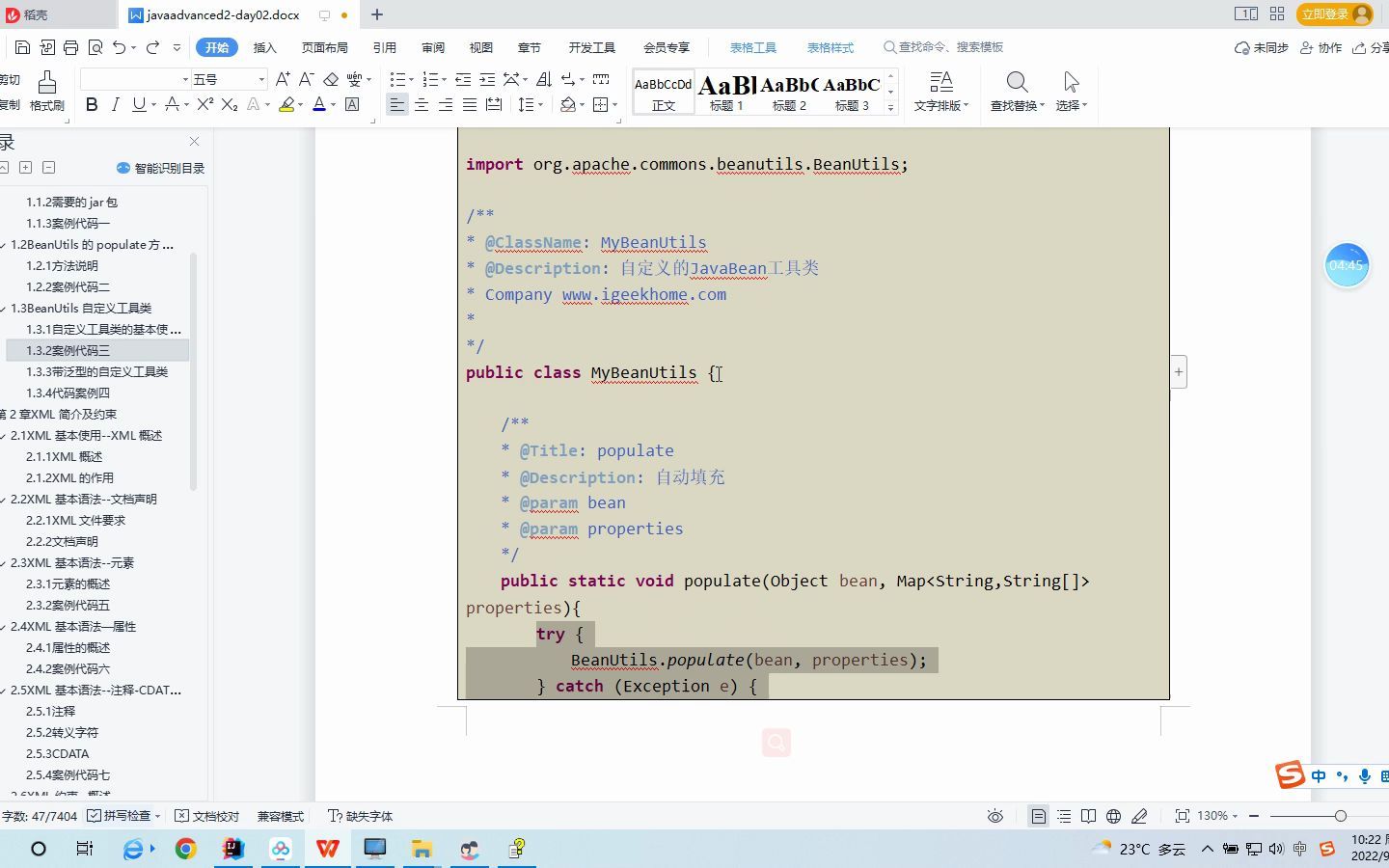Click the full screen icon in status bar
Viewport: 1389px width, 868px height.
point(1182,816)
